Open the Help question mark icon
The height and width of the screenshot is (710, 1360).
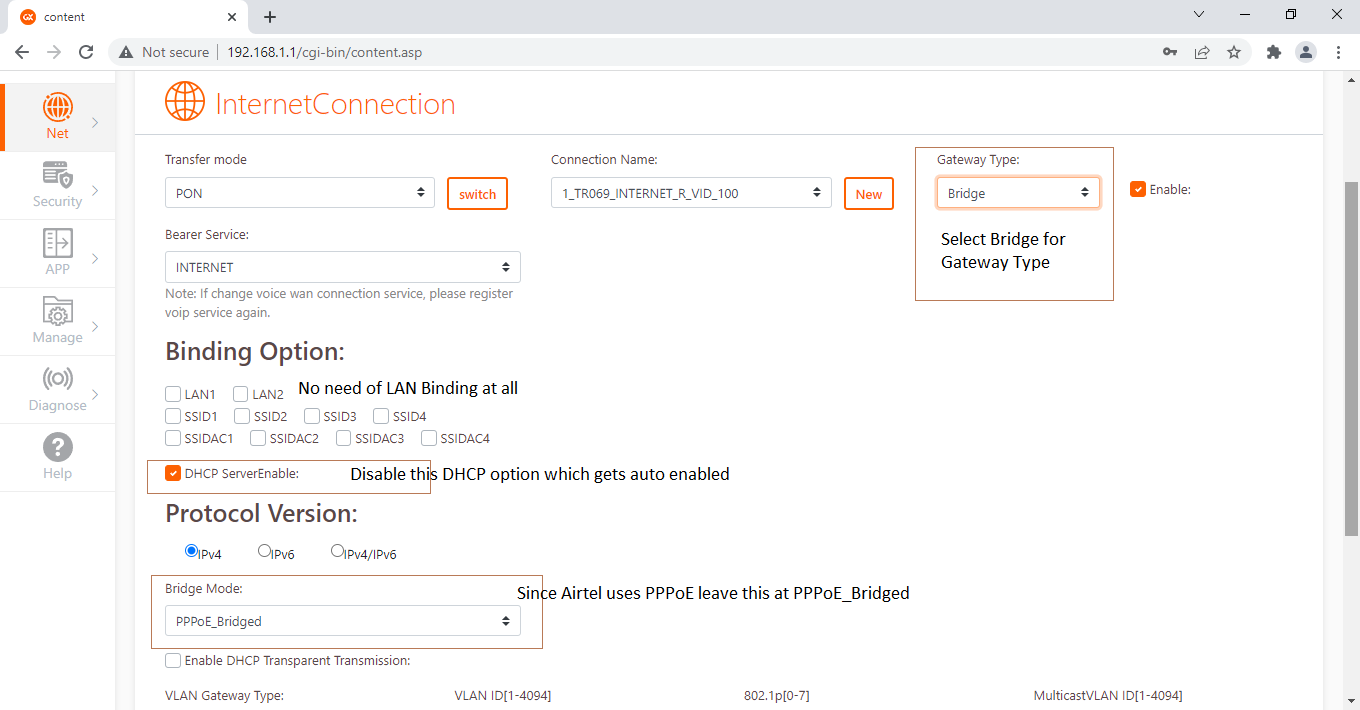click(58, 447)
